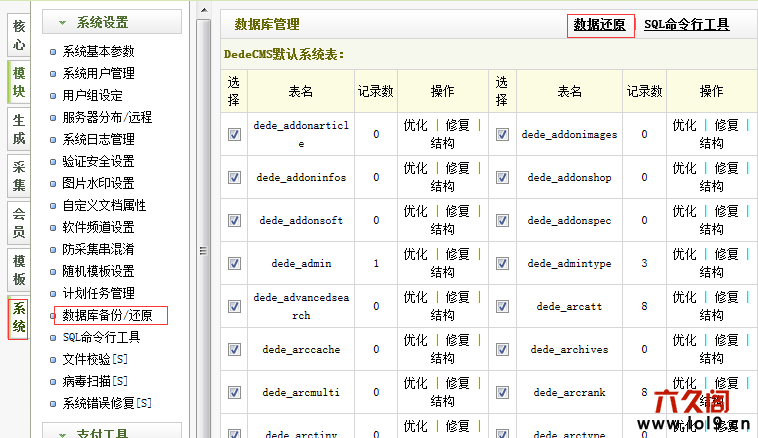Uncheck the dede_archives table checkbox
This screenshot has width=758, height=438.
tap(502, 350)
